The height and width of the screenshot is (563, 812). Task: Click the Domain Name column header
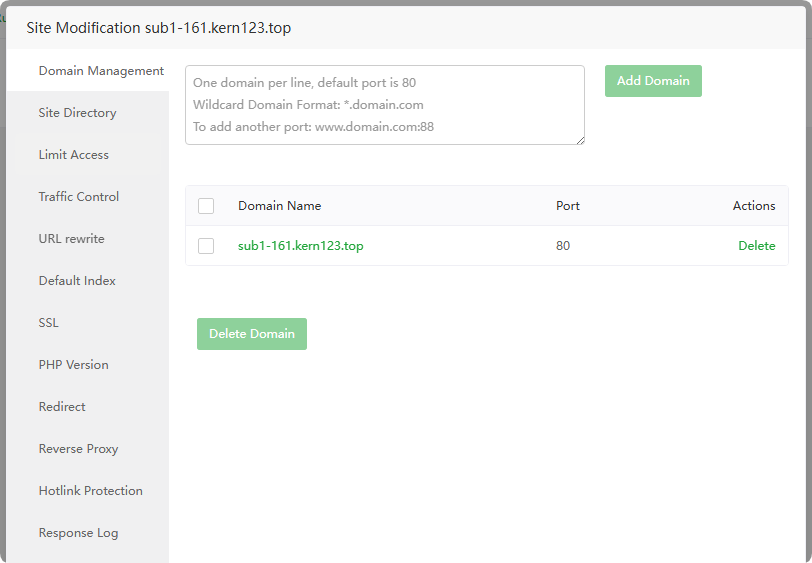(280, 206)
